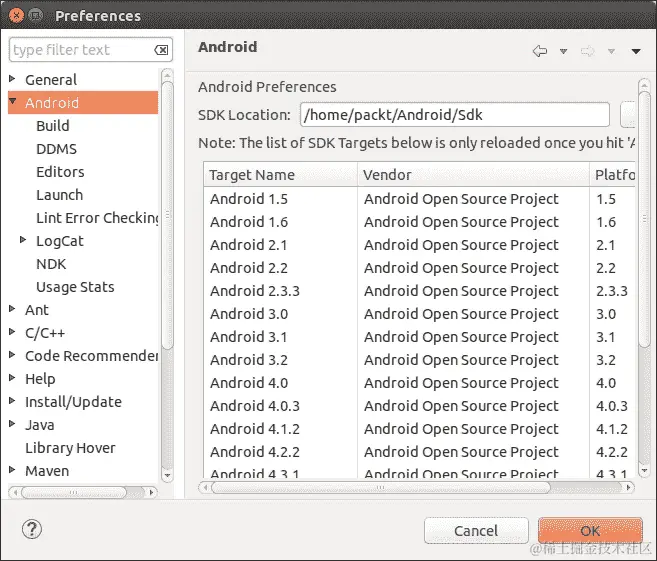Click the tree scrollbar down arrow
The image size is (657, 561).
point(167,476)
